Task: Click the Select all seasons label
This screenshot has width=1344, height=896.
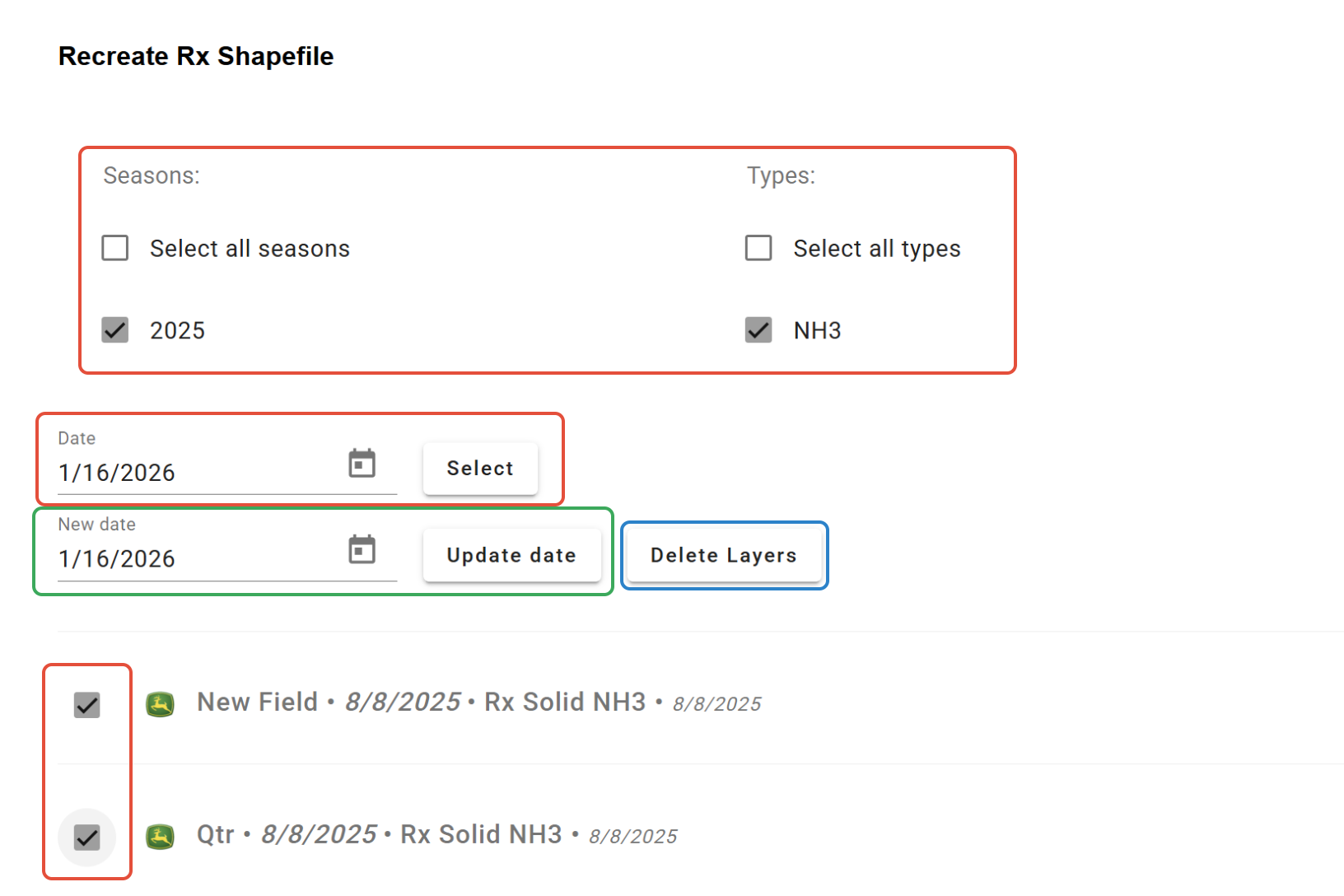Action: point(250,249)
